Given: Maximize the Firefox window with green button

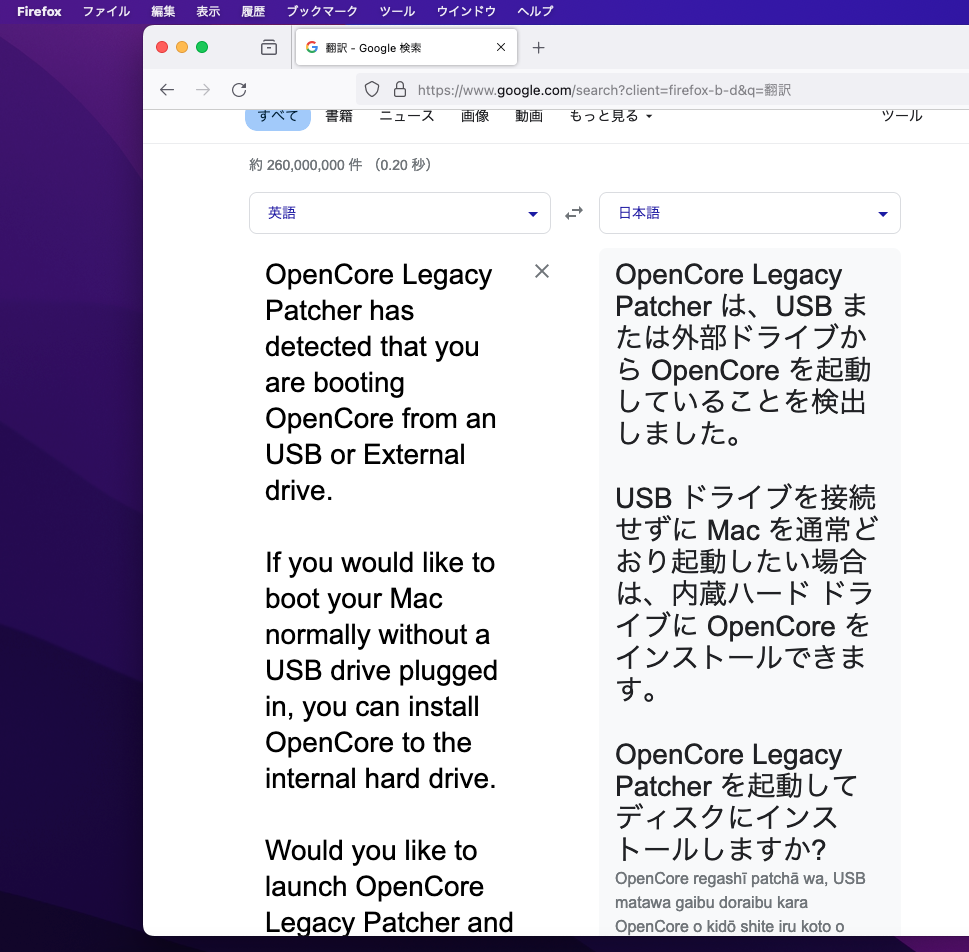Looking at the screenshot, I should click(x=202, y=47).
